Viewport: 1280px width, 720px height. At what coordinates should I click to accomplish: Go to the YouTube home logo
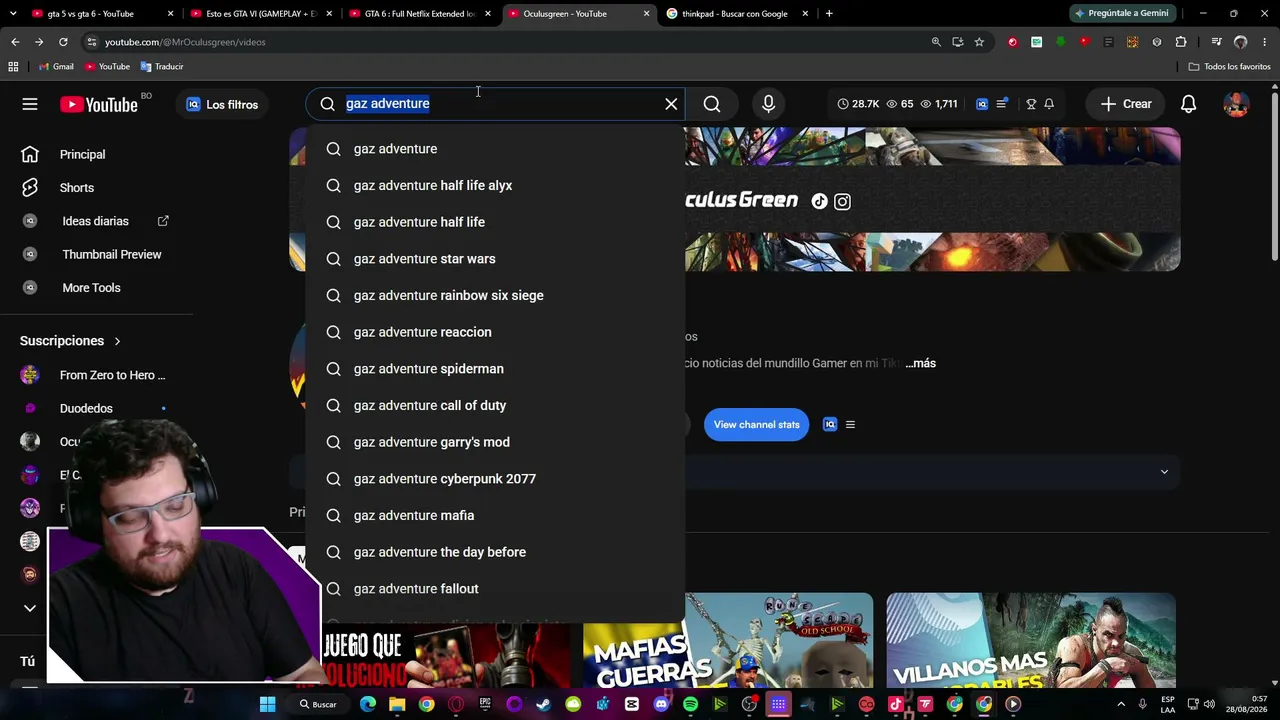point(99,104)
